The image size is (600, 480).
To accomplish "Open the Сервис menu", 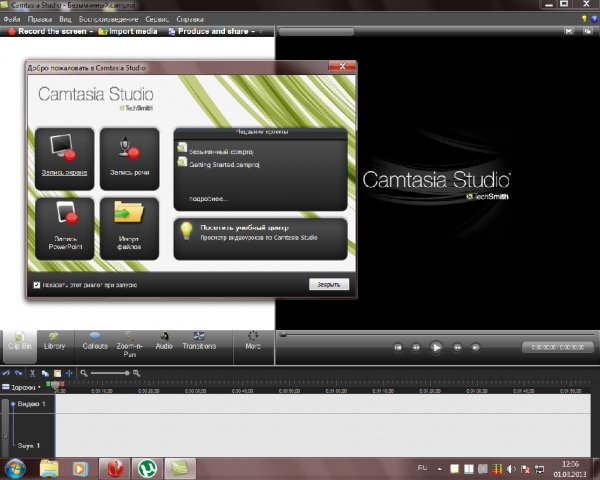I will tap(157, 19).
